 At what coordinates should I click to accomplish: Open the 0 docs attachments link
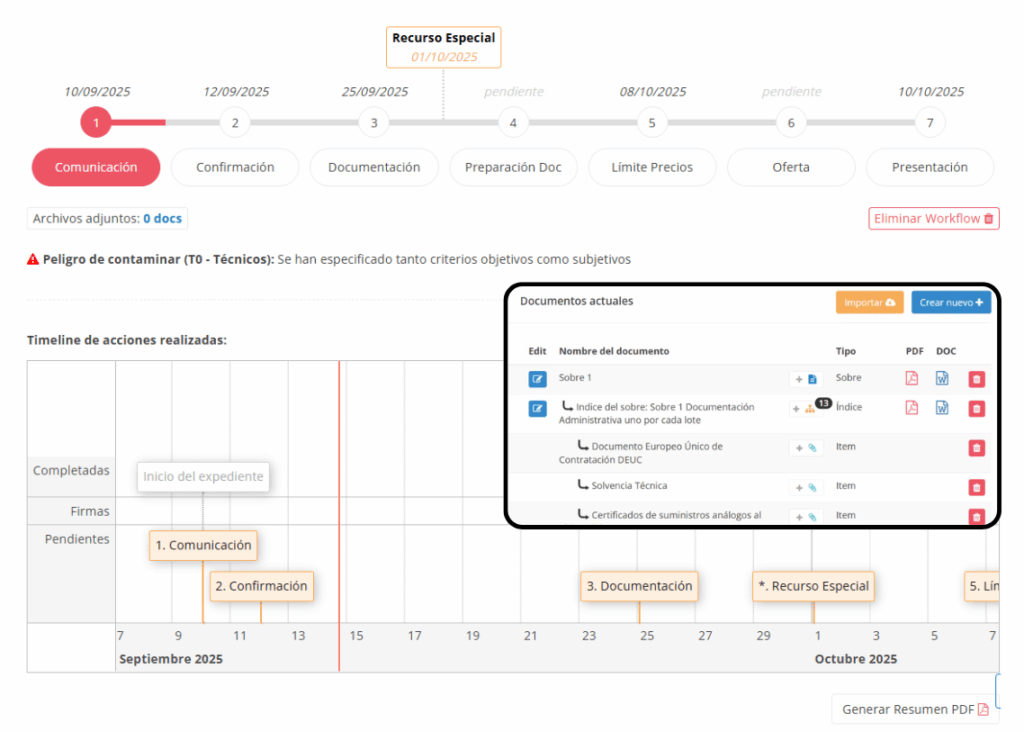click(x=163, y=218)
